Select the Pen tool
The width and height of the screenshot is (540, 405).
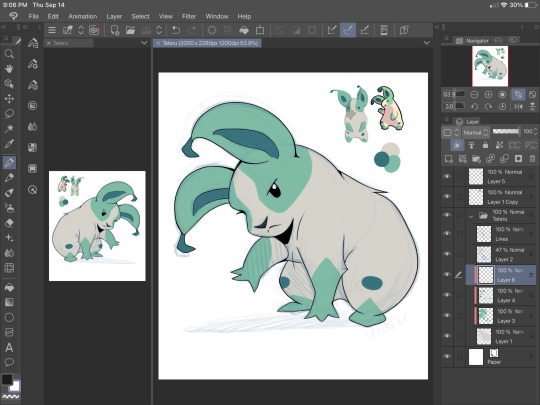(x=9, y=162)
